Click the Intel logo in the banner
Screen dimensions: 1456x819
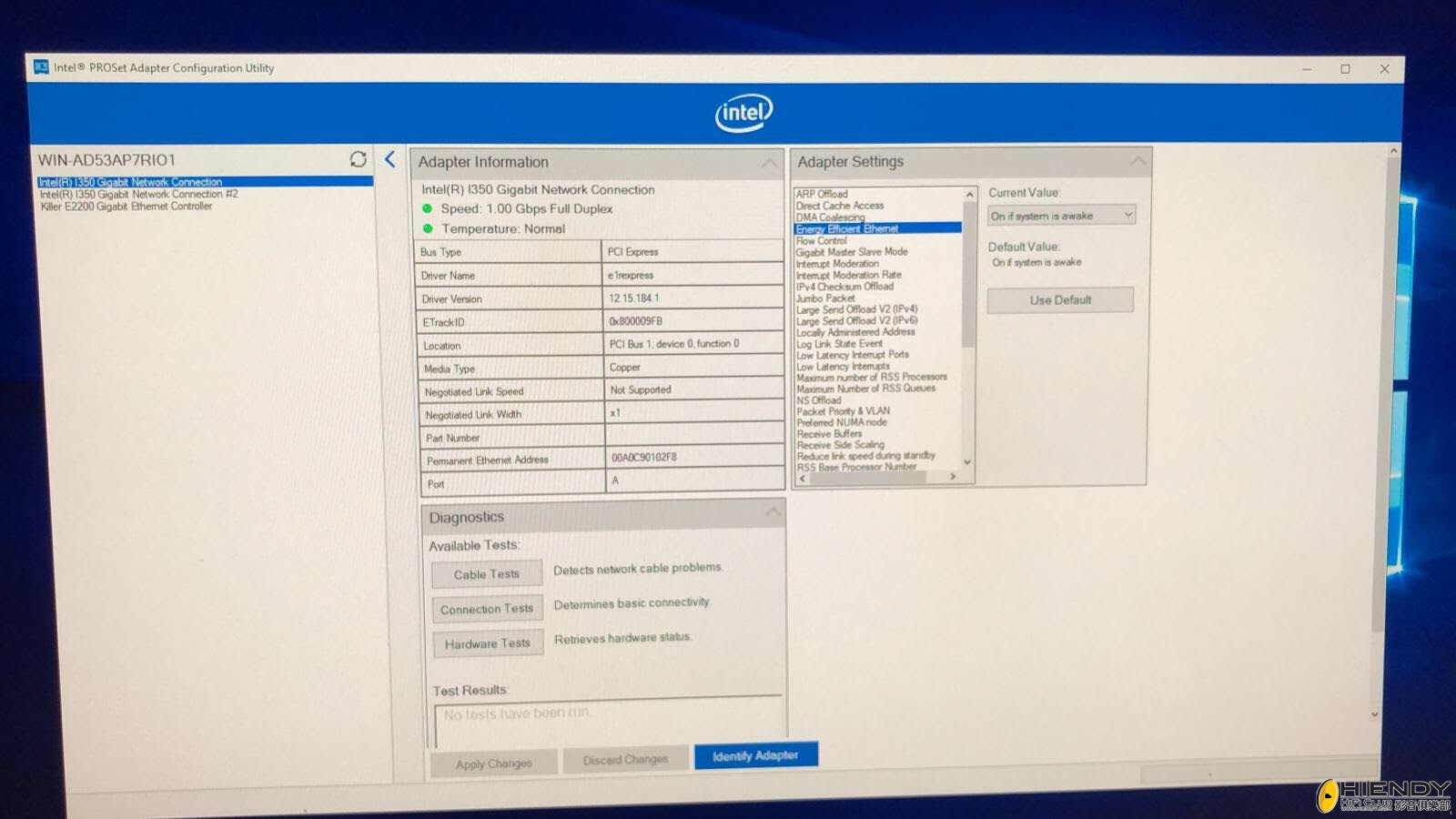pos(743,113)
